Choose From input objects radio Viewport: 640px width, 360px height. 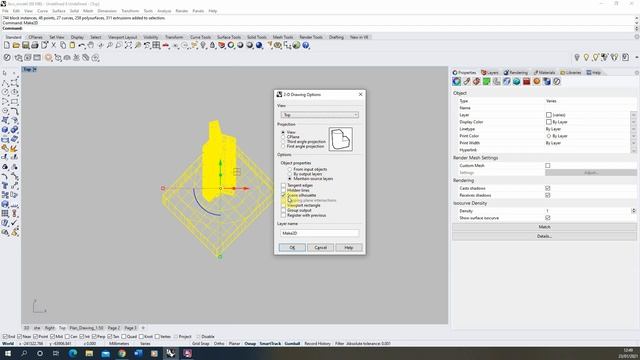tap(290, 169)
